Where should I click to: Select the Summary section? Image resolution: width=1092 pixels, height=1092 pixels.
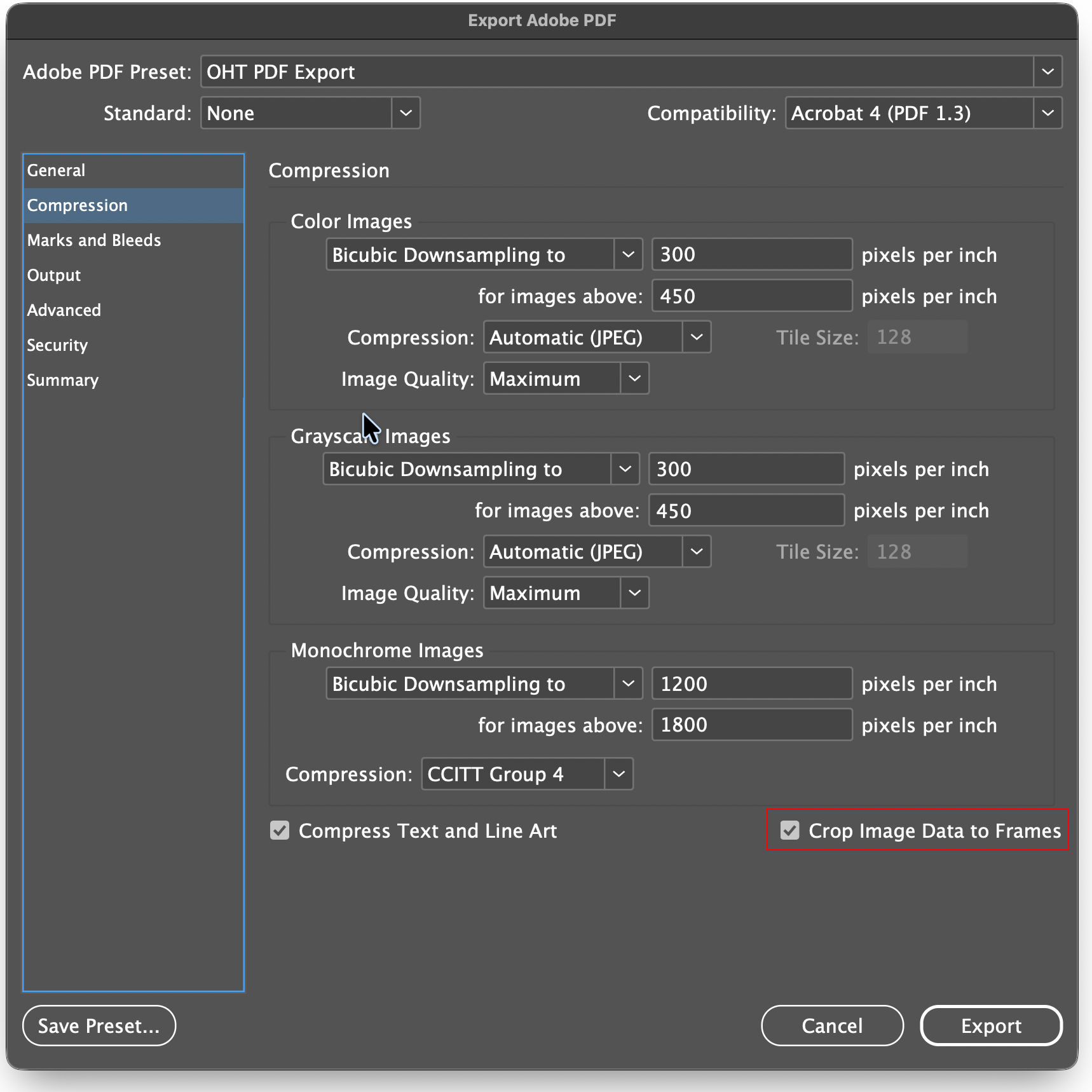pyautogui.click(x=62, y=380)
